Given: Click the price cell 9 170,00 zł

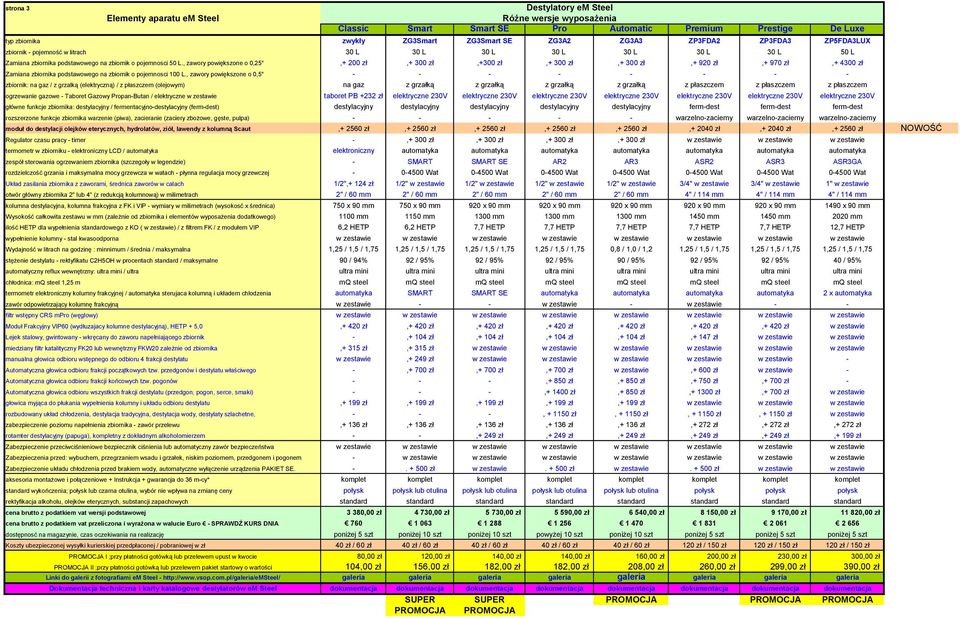Looking at the screenshot, I should [789, 512].
